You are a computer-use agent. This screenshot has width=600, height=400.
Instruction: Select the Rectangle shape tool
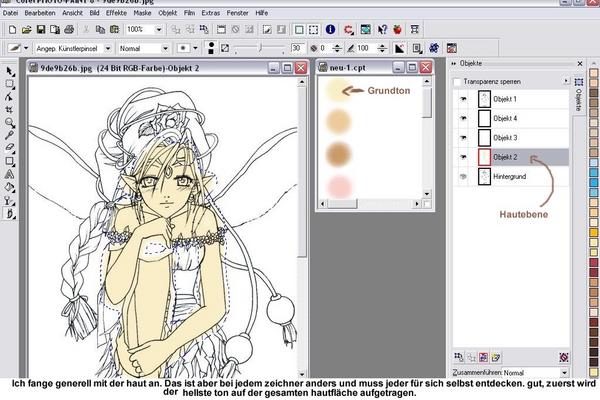tap(10, 161)
